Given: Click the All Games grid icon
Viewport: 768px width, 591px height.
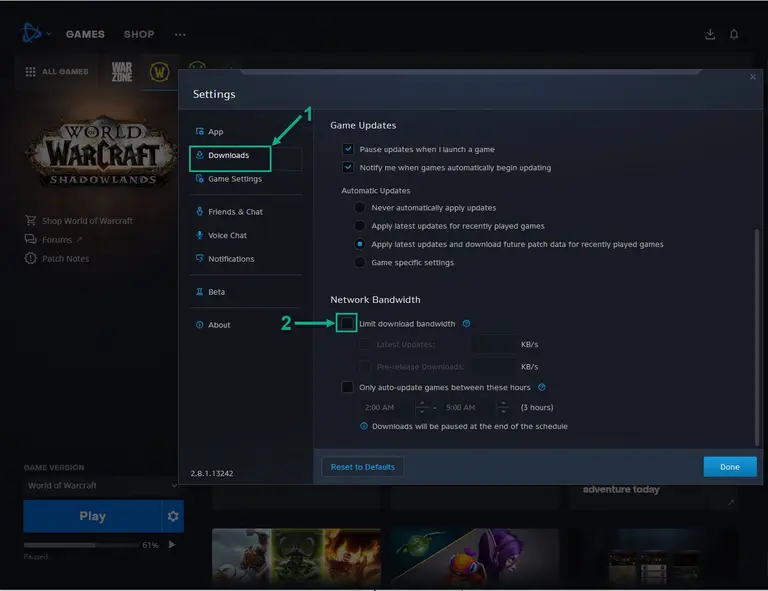Looking at the screenshot, I should click(x=30, y=72).
